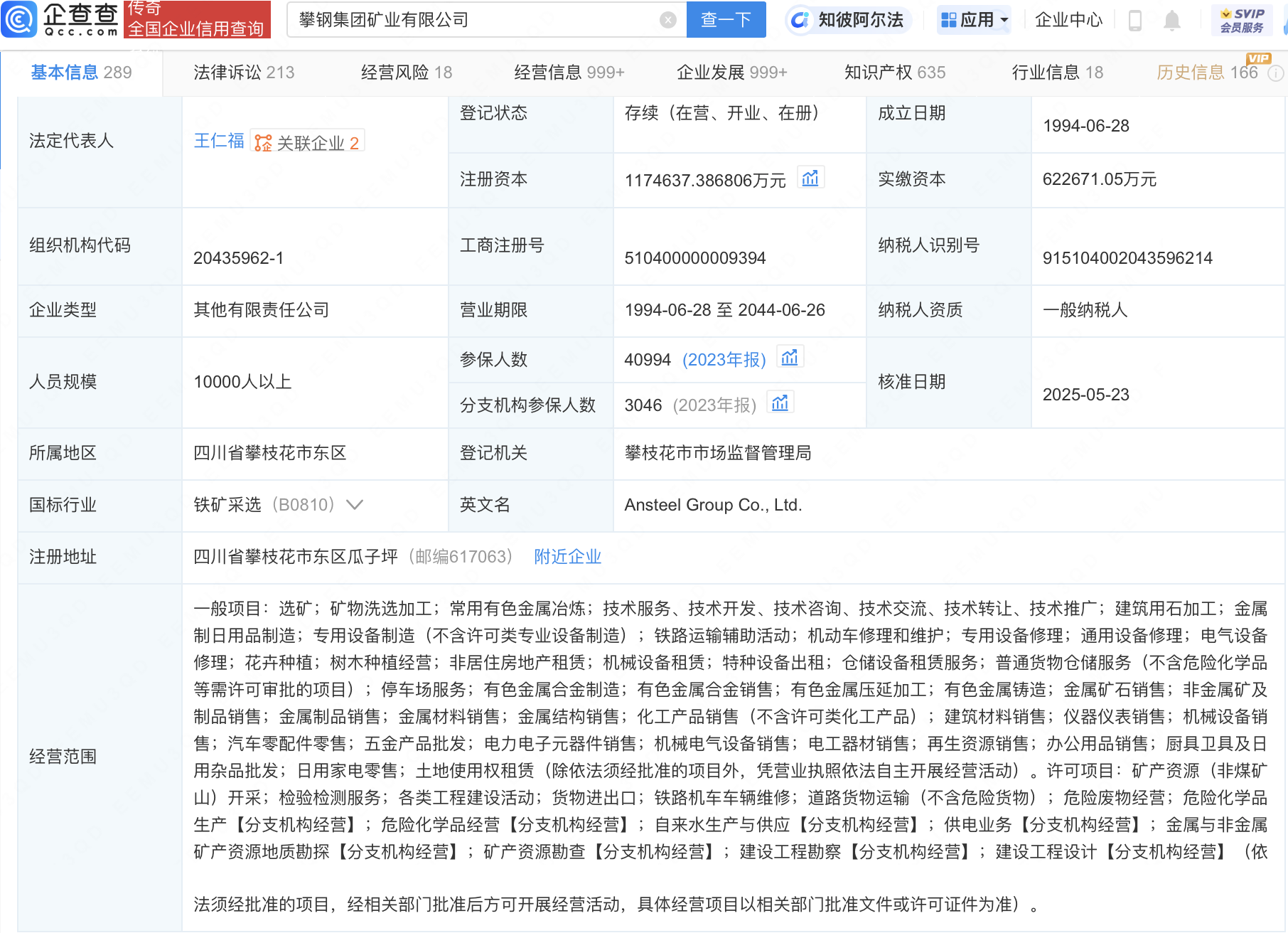Select the 知识产权 635 tab

tap(895, 73)
